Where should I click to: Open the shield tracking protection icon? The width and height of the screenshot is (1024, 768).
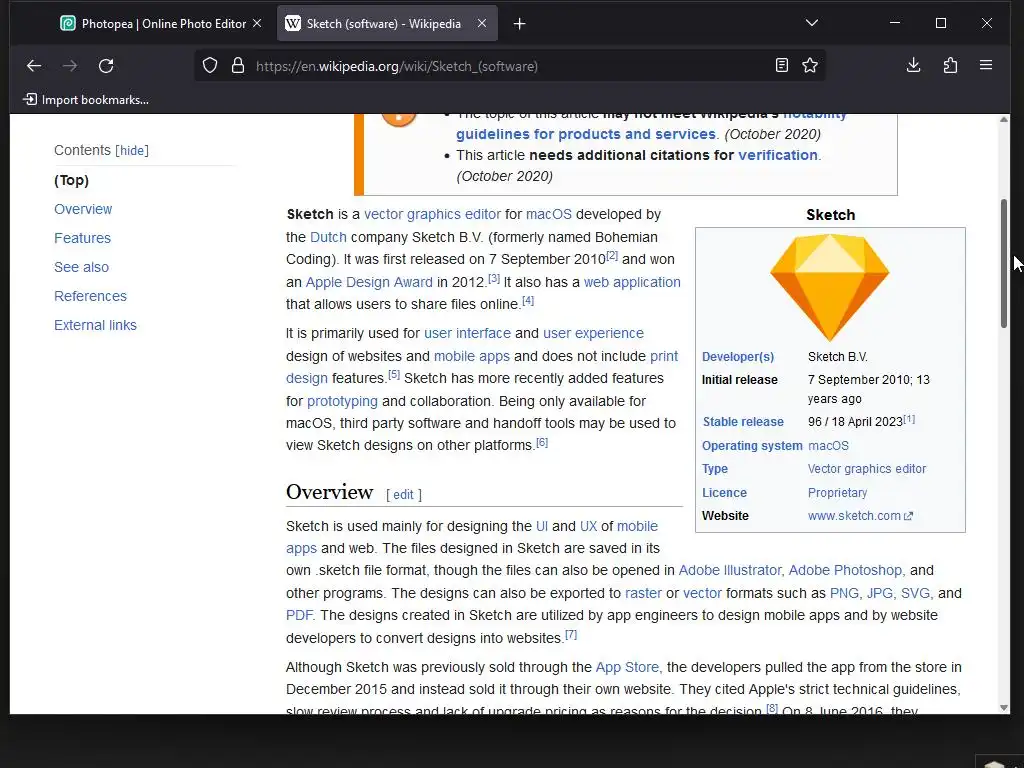tap(210, 65)
